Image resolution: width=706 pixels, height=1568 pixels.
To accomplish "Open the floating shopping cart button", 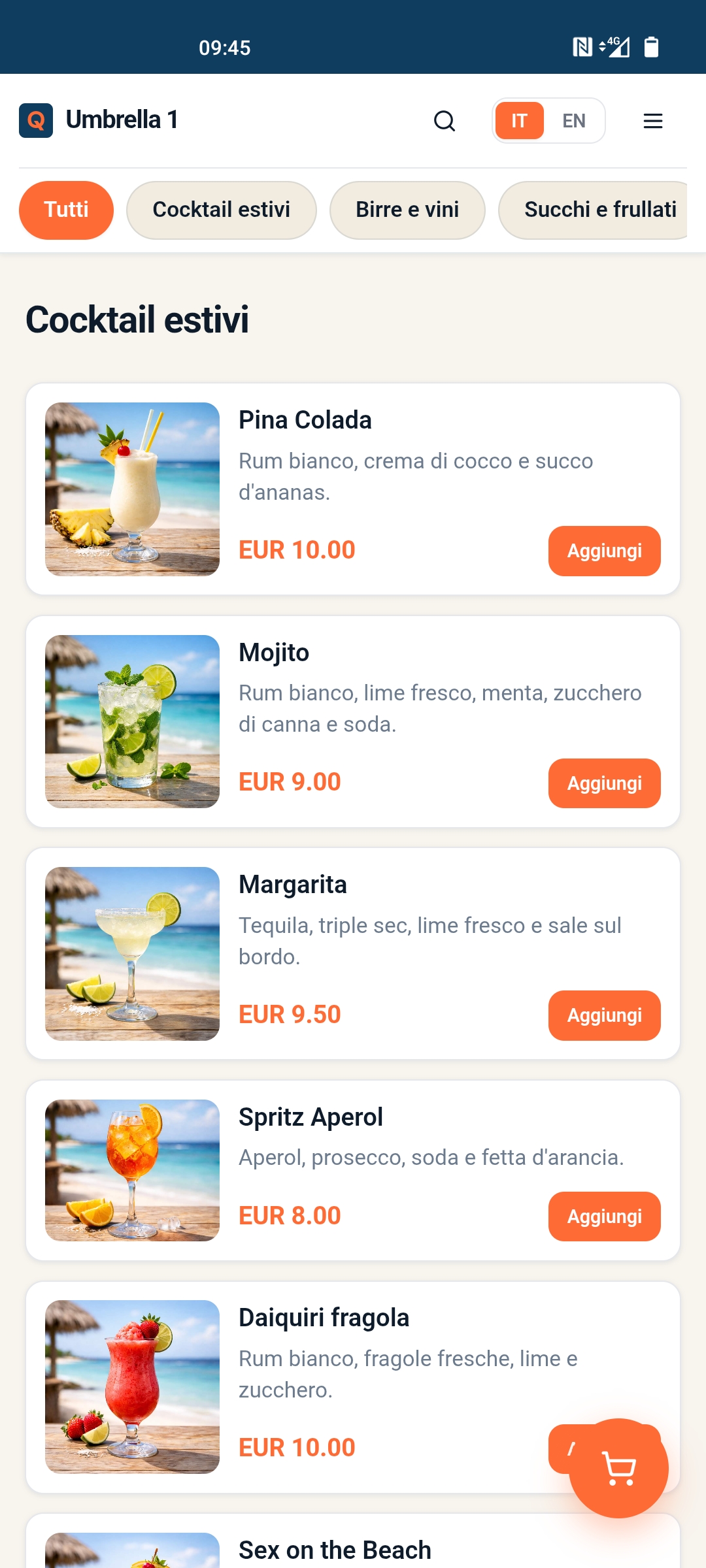I will 618,1468.
